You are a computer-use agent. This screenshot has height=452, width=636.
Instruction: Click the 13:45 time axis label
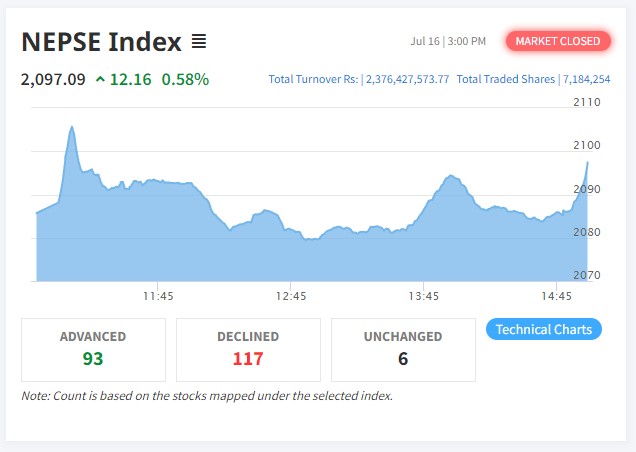tap(424, 296)
